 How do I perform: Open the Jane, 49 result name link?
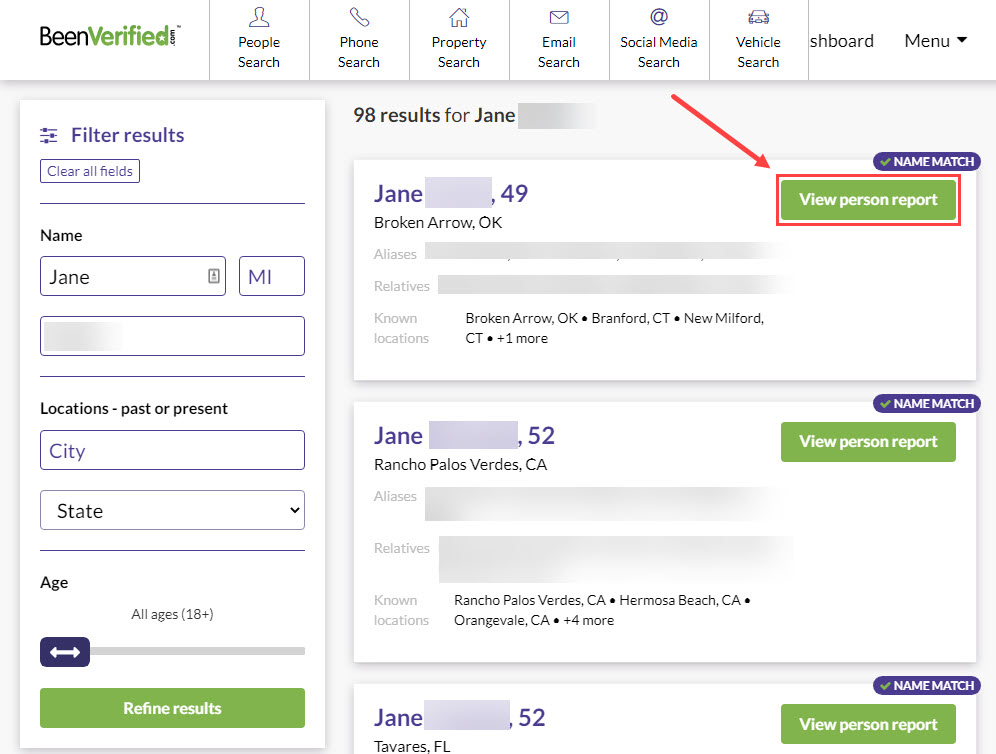coord(450,193)
